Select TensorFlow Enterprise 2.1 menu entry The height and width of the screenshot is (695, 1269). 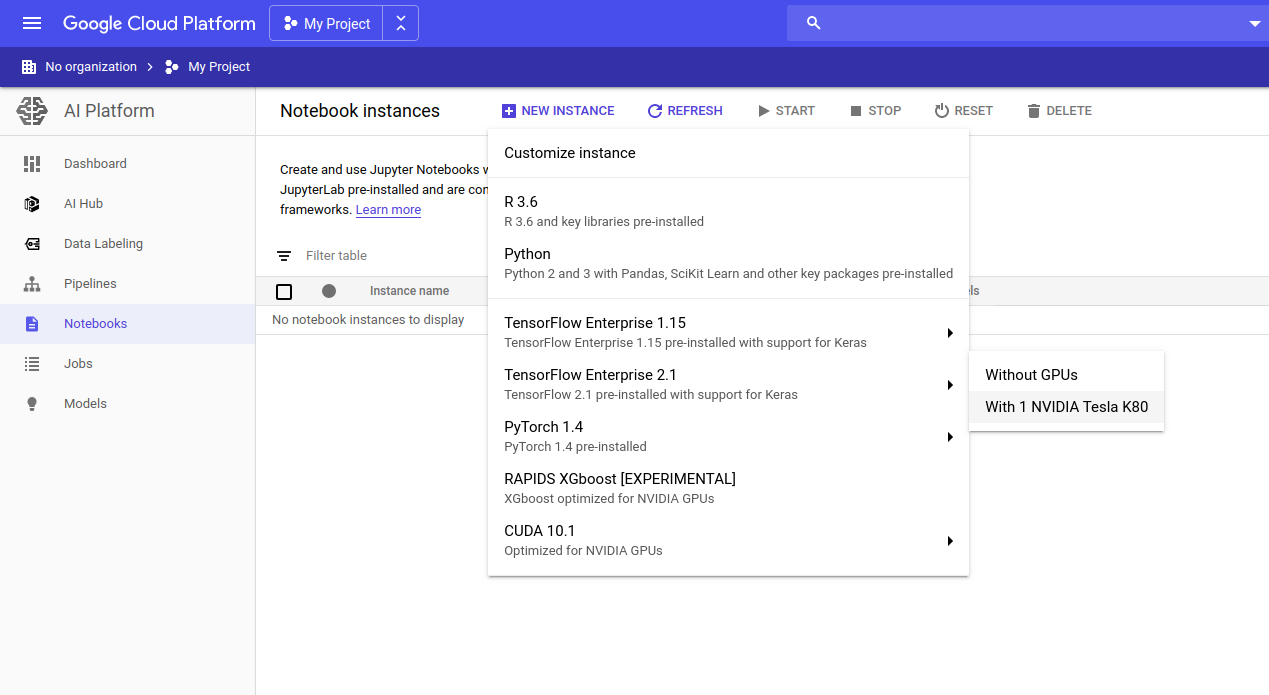(728, 385)
